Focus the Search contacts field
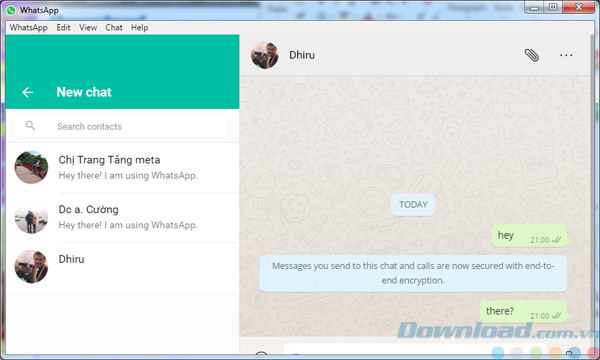 pyautogui.click(x=121, y=126)
